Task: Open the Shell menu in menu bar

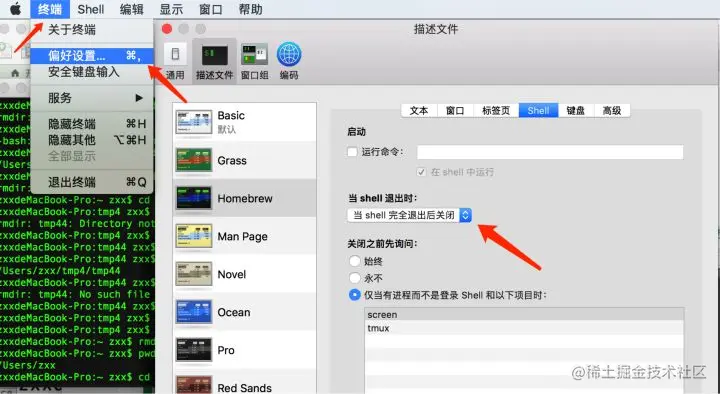Action: (90, 9)
